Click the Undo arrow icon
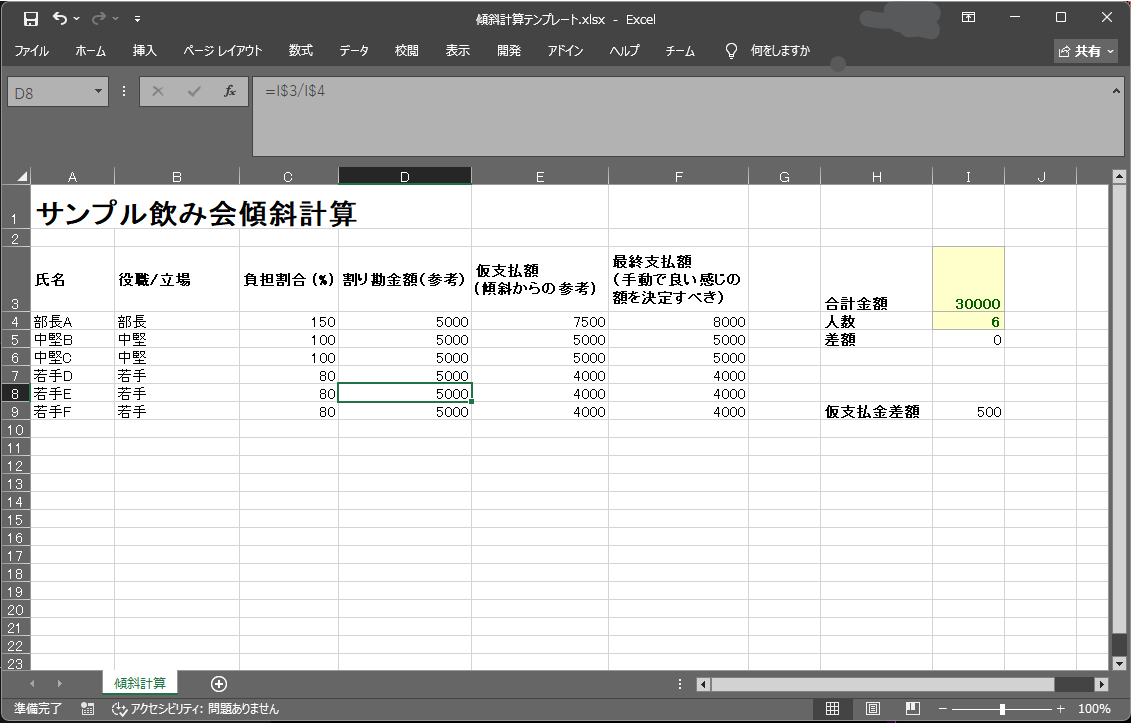This screenshot has height=723, width=1131. [x=60, y=18]
